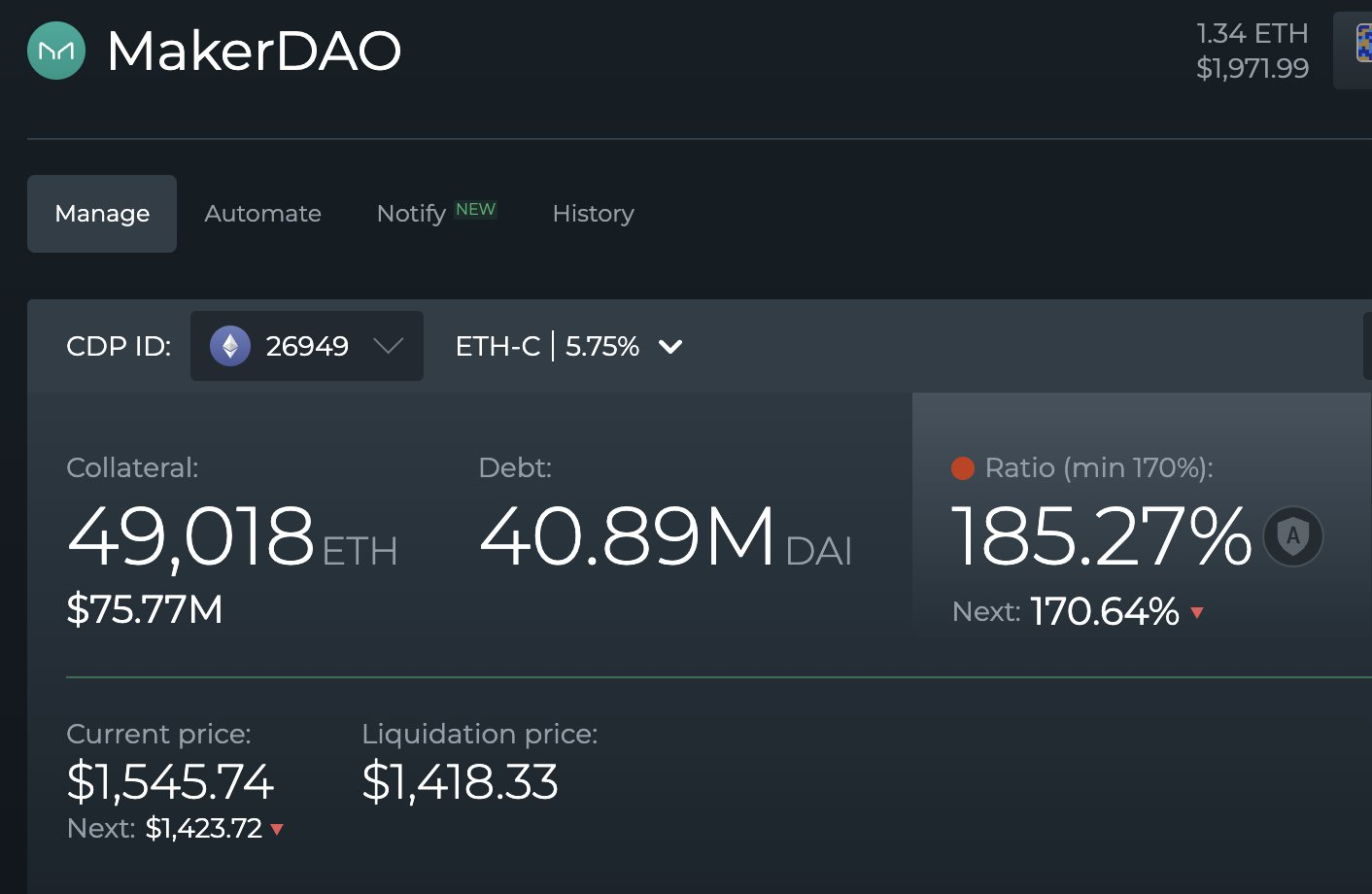Click the $1,418.33 liquidation price
Viewport: 1372px width, 894px height.
(460, 782)
